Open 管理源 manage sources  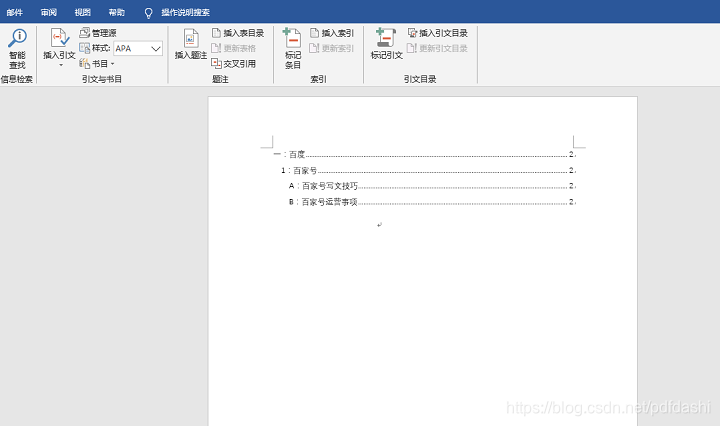(x=98, y=33)
